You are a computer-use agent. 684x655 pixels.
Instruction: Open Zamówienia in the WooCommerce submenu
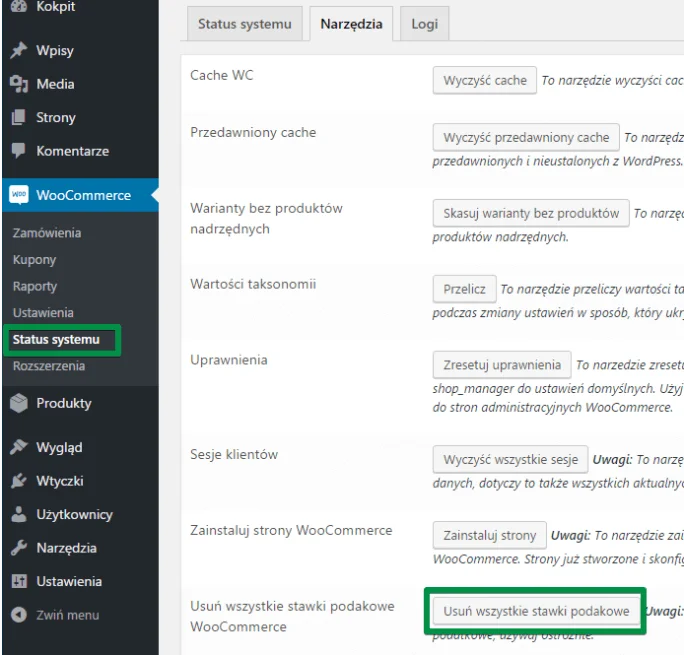pyautogui.click(x=47, y=233)
